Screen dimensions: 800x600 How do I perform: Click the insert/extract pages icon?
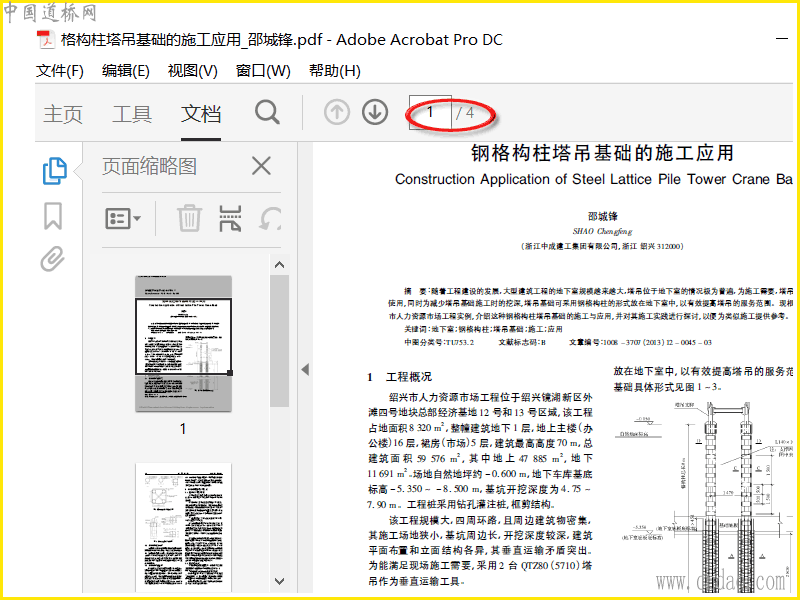coord(230,218)
